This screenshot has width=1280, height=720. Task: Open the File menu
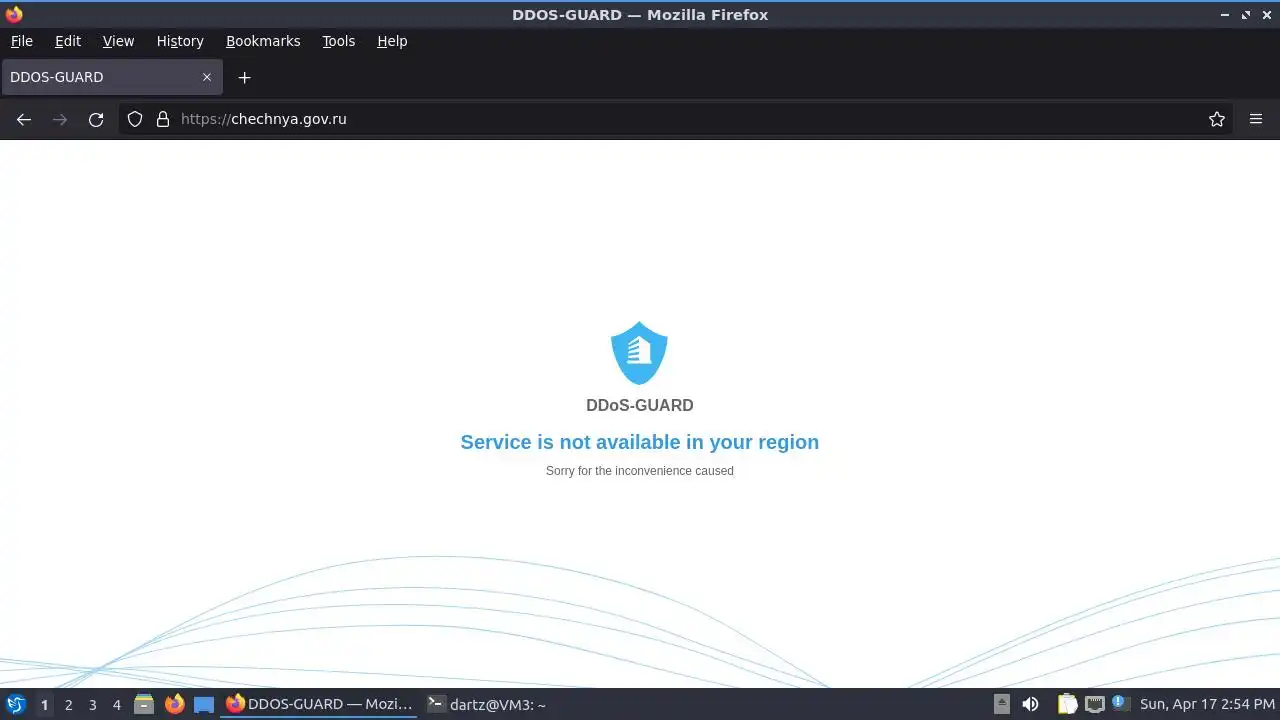pos(21,41)
